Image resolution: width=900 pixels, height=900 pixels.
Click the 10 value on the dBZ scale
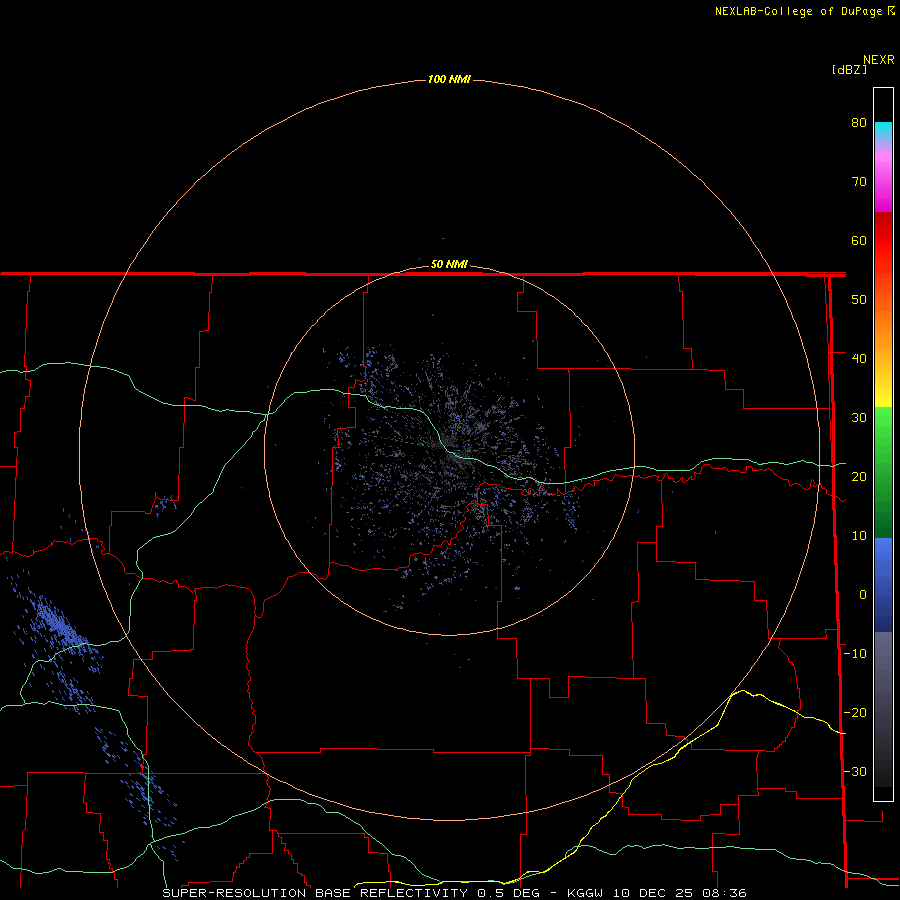[x=859, y=536]
